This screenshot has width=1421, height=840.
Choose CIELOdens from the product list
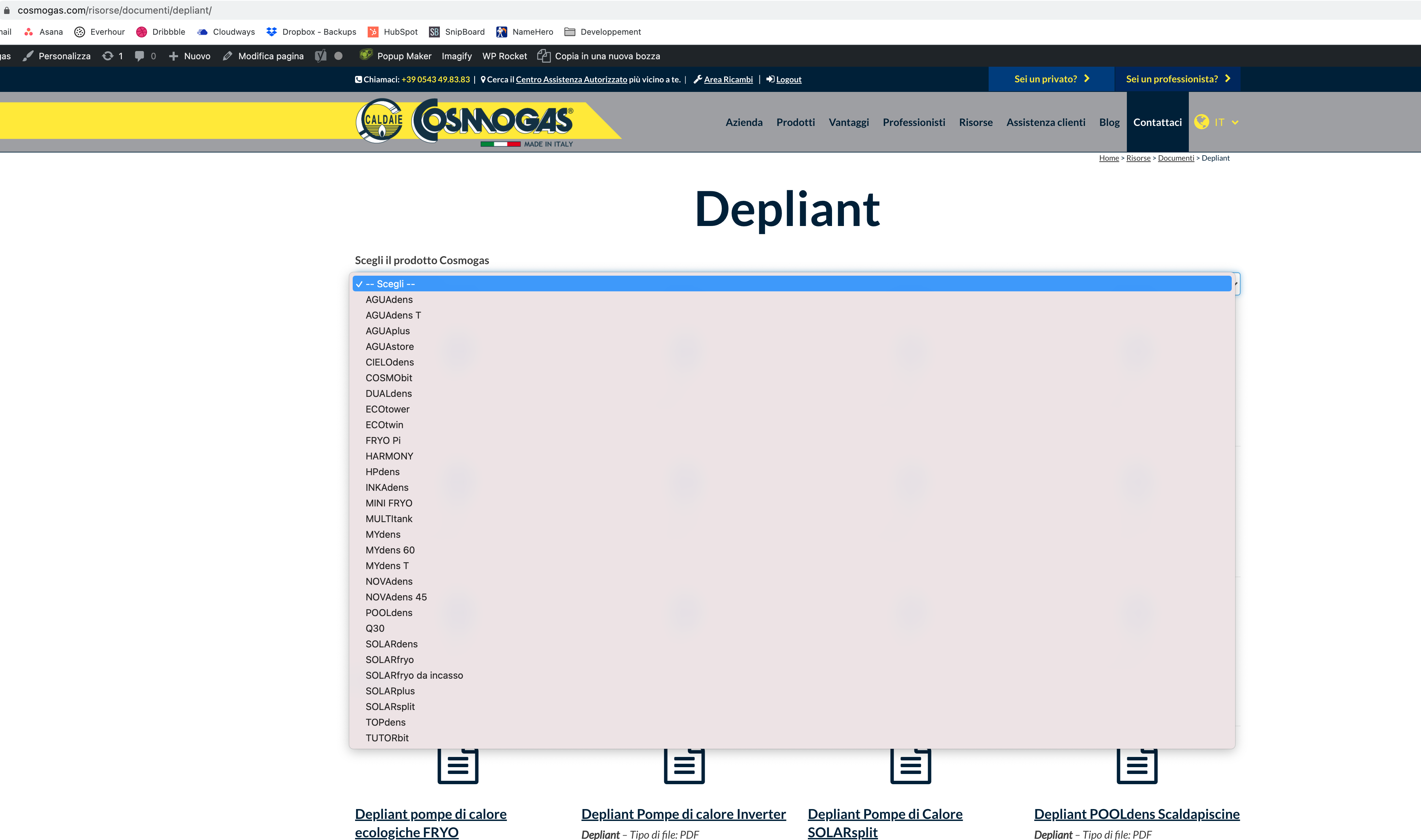(792, 362)
